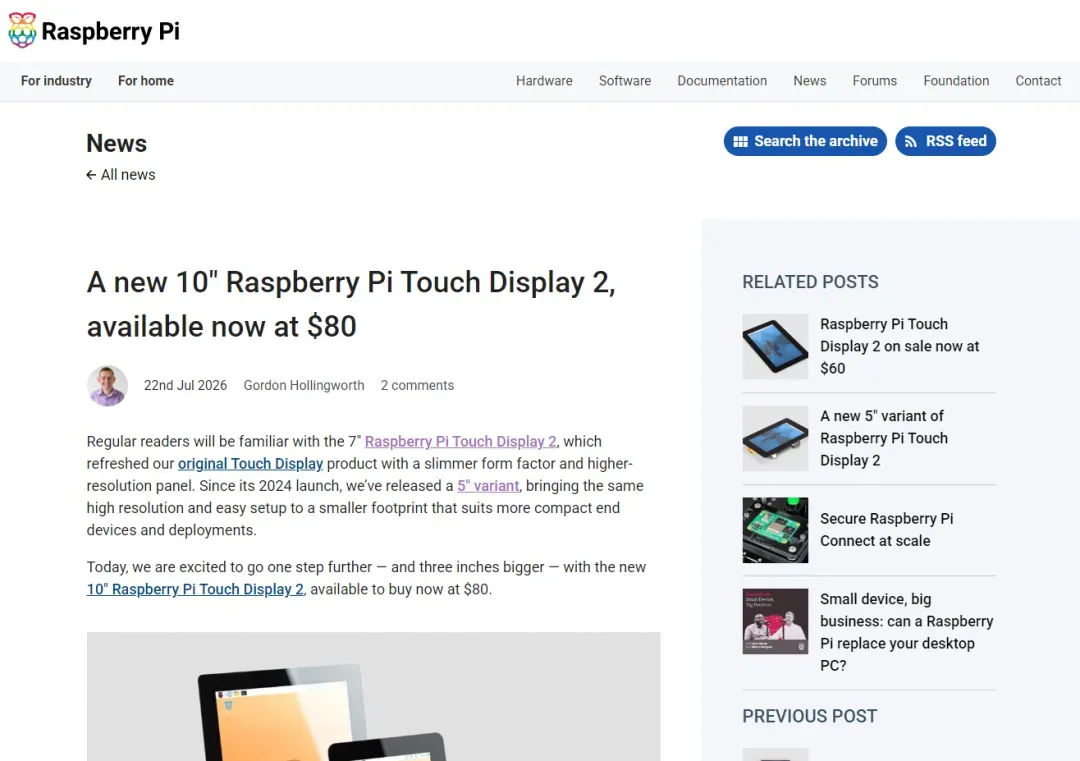This screenshot has height=761, width=1080.
Task: Open the Small device, big business thumbnail
Action: tap(775, 621)
